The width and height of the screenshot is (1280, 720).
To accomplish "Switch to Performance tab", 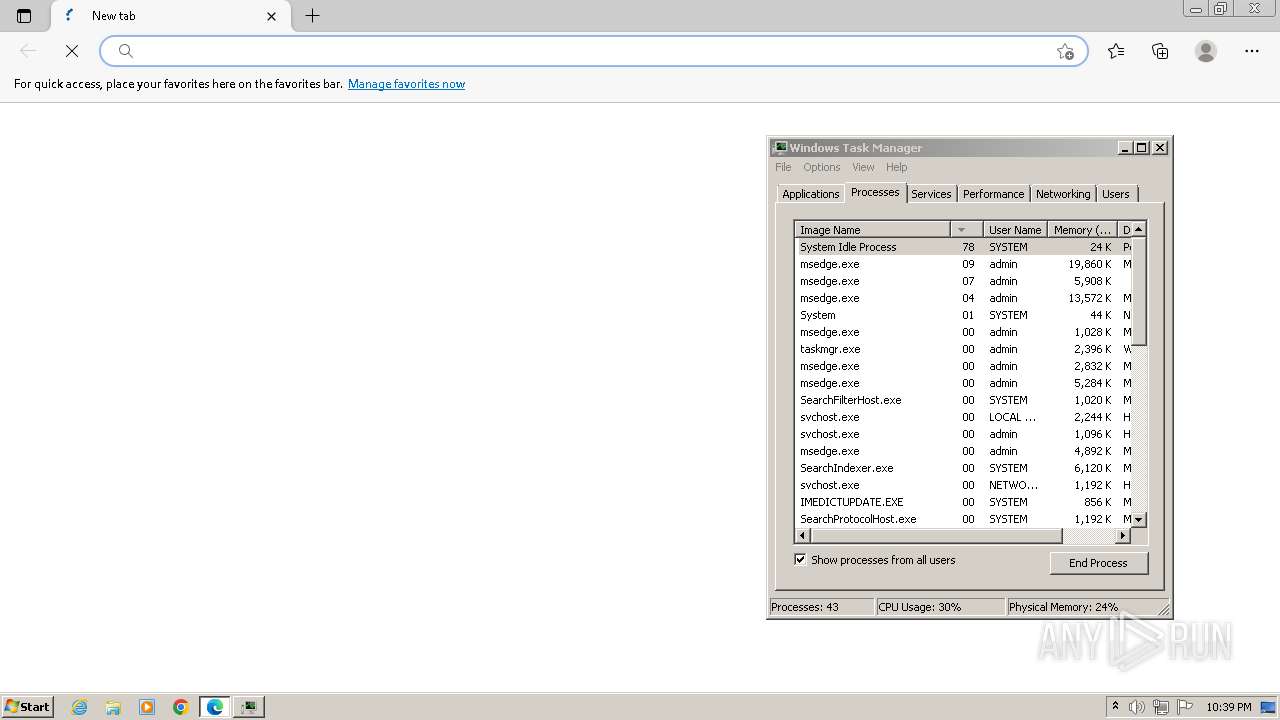I will pos(994,194).
